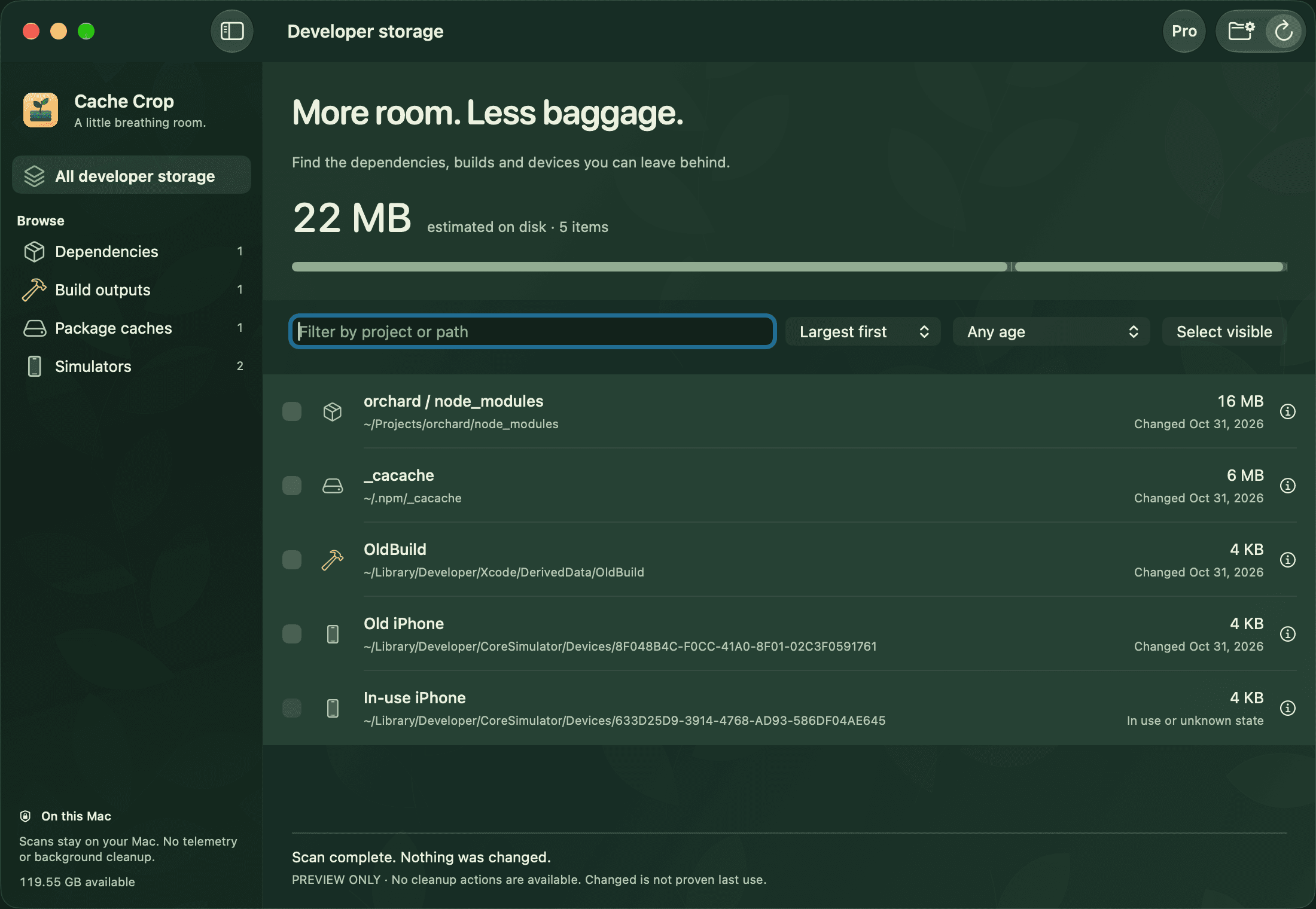Image resolution: width=1316 pixels, height=909 pixels.
Task: Check the In-use iPhone checkbox
Action: click(292, 708)
